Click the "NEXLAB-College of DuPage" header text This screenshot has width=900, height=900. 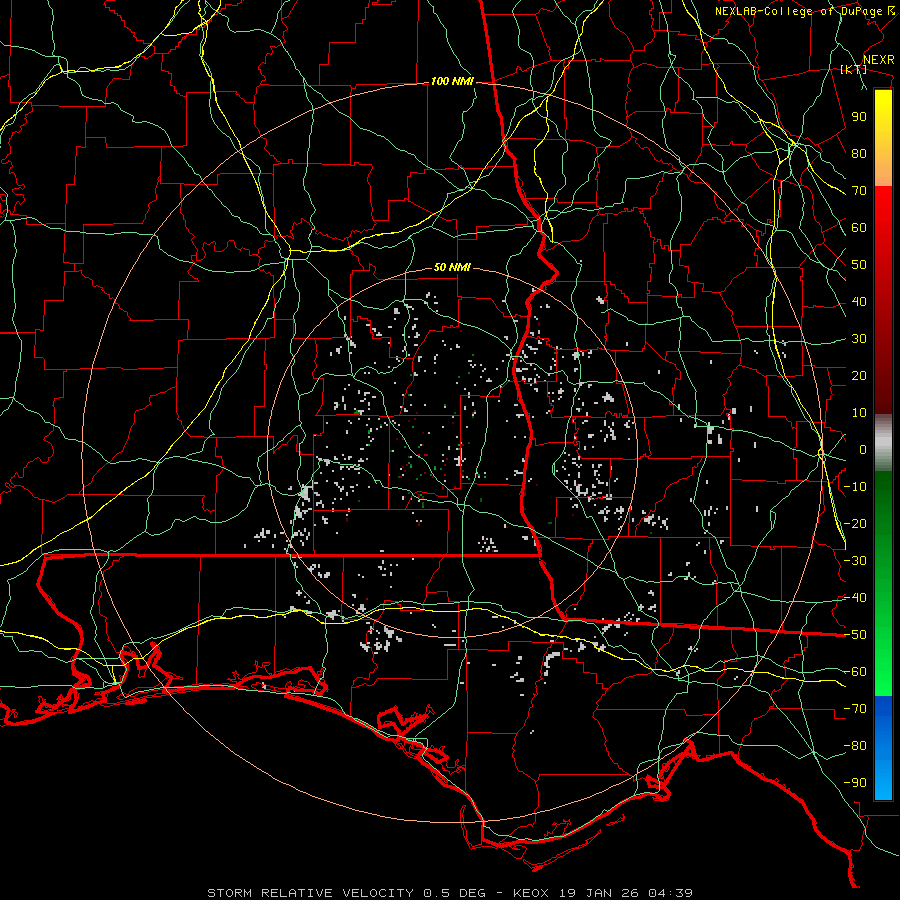[798, 11]
